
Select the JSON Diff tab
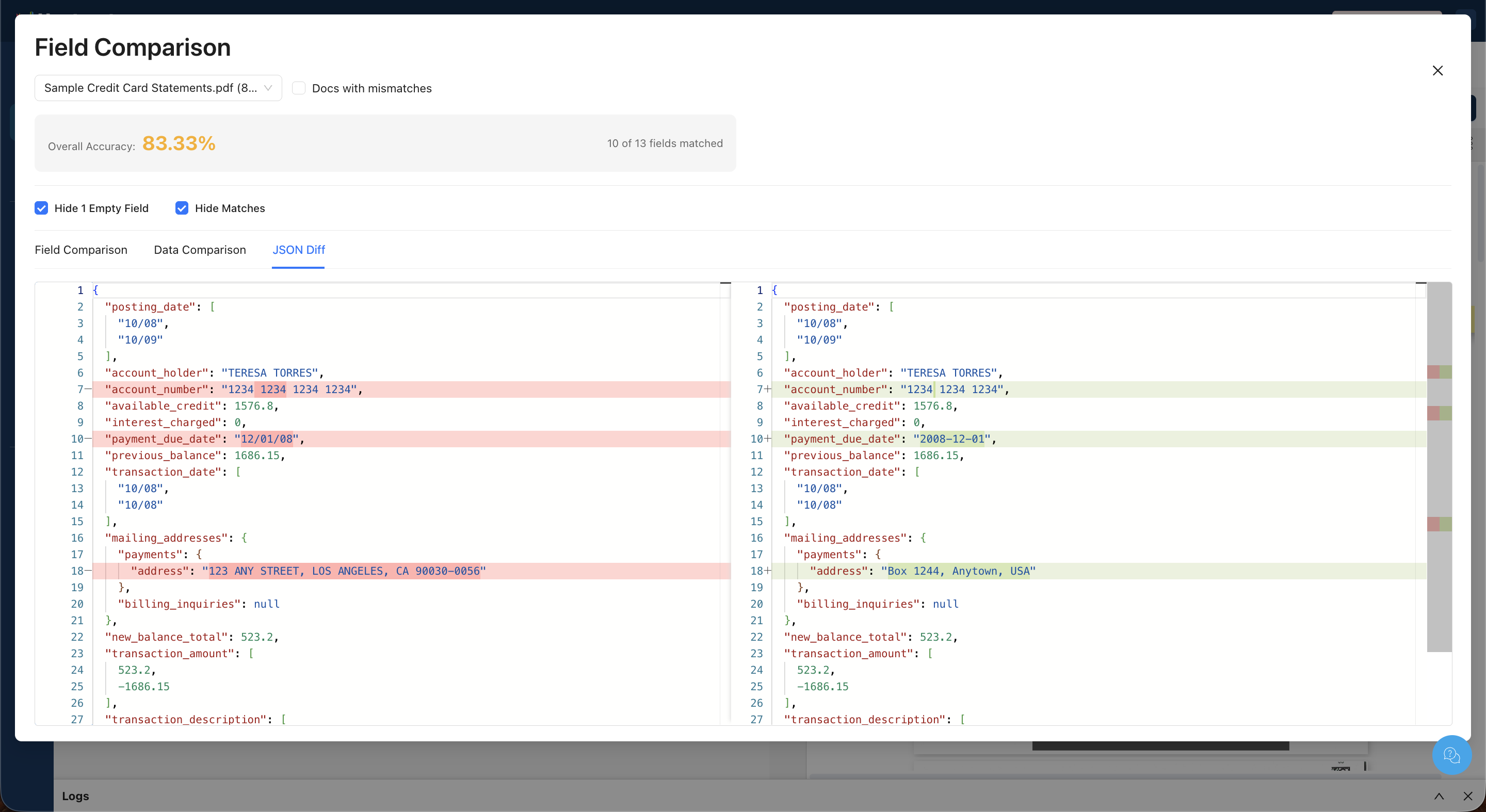click(298, 250)
